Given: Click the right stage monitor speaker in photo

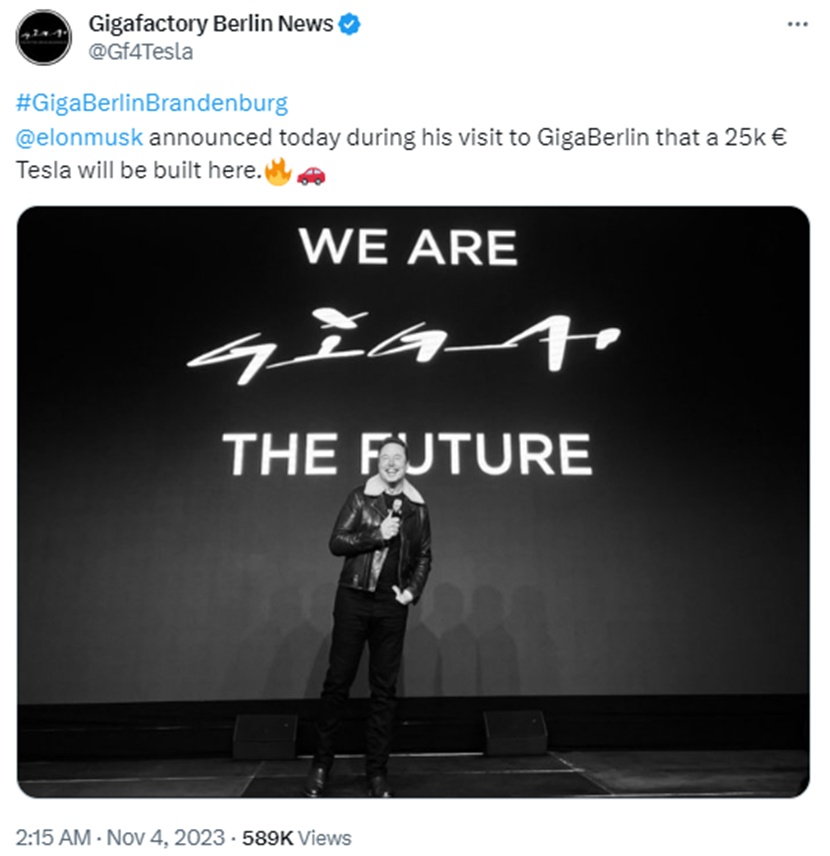Looking at the screenshot, I should [x=516, y=732].
